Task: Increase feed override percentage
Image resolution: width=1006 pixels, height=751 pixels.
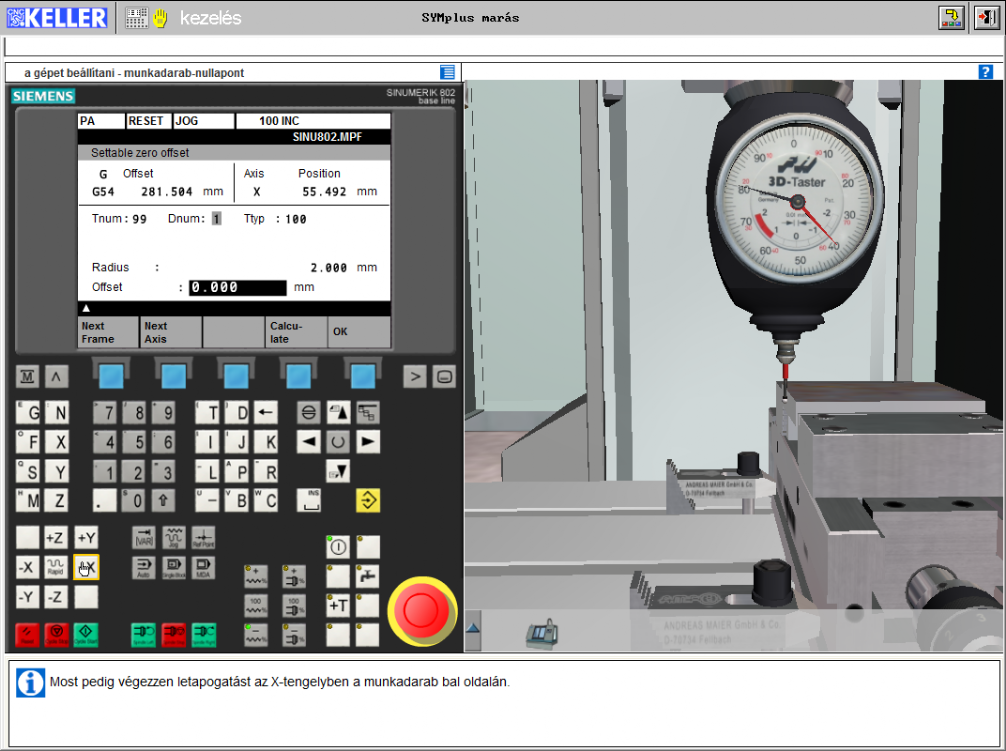Action: pyautogui.click(x=255, y=576)
